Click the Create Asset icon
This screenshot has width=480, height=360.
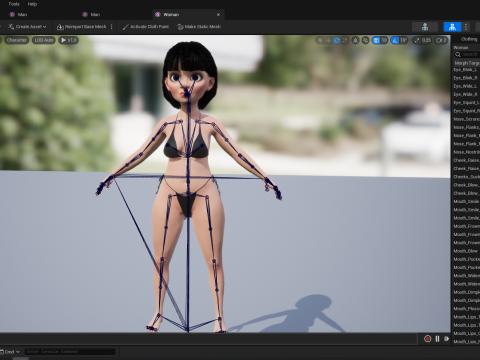point(11,27)
